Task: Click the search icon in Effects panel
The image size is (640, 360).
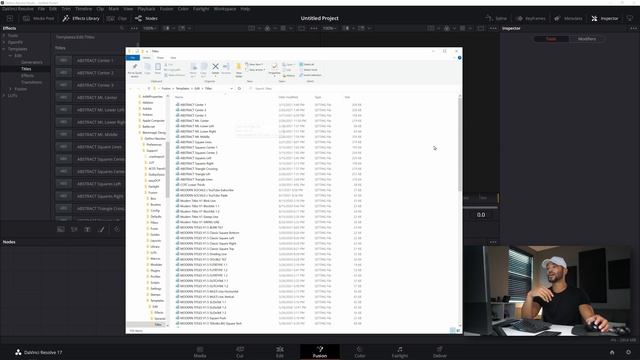Action: pos(122,28)
